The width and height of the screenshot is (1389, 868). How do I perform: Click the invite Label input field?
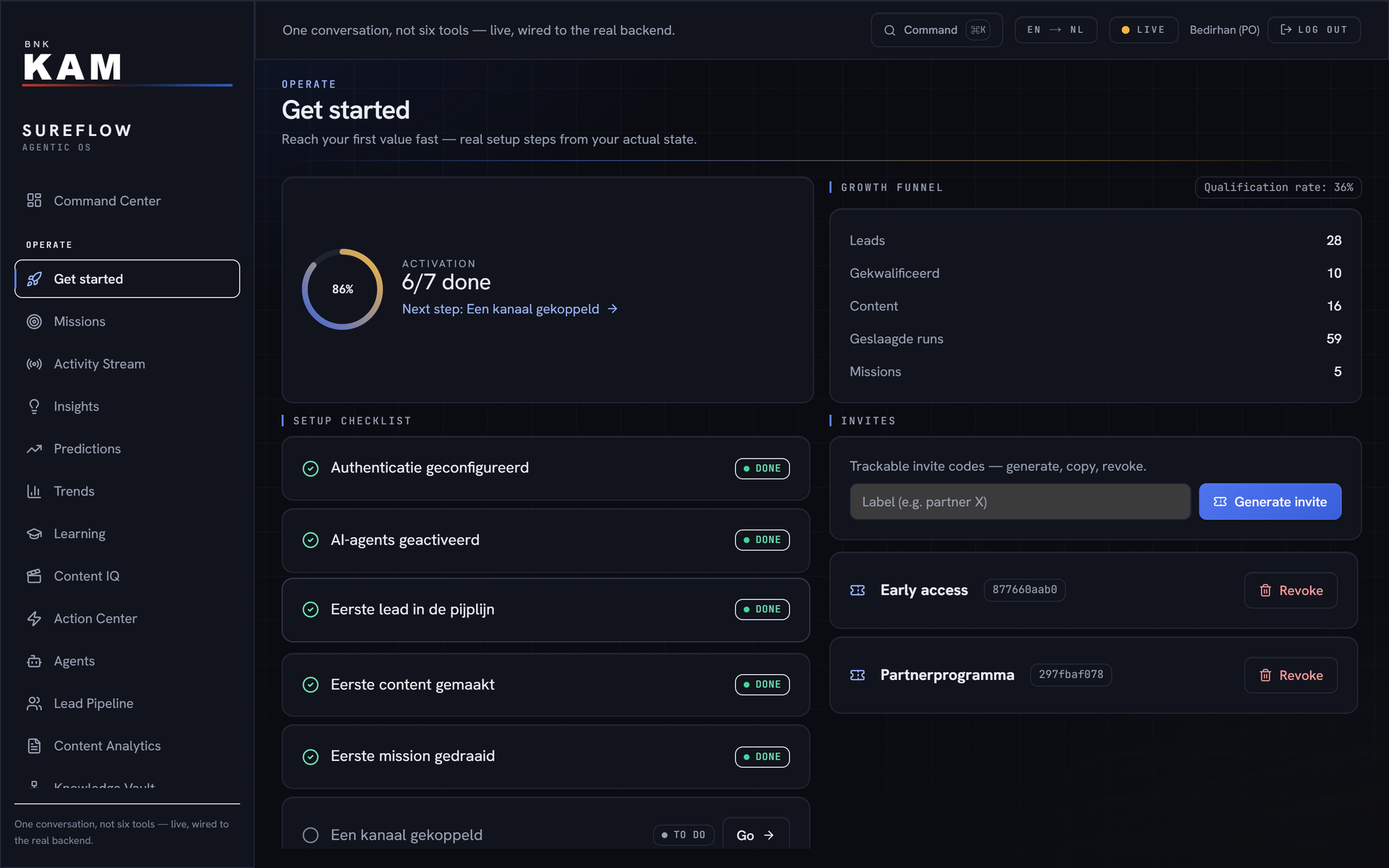pos(1019,501)
